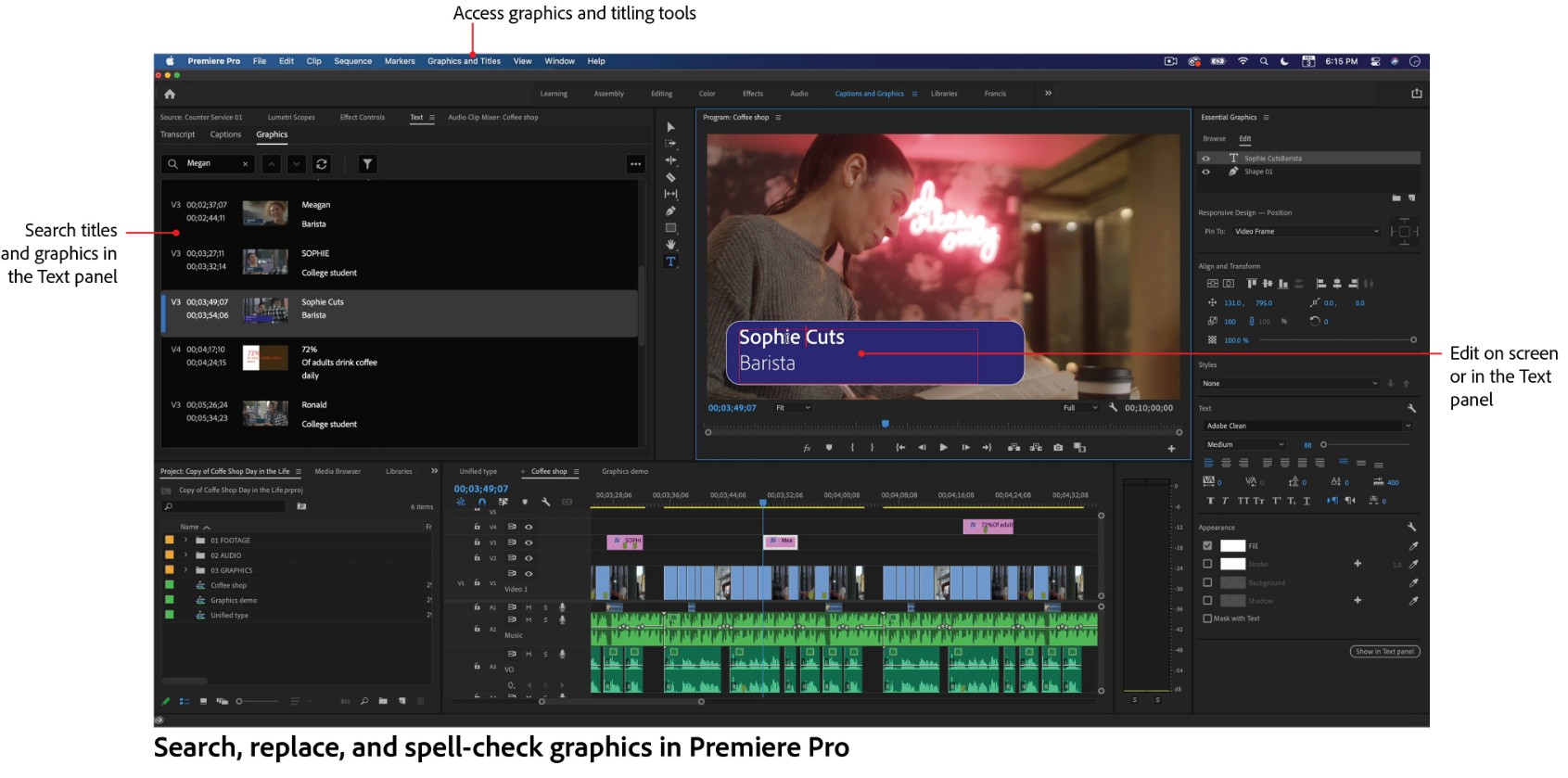Switch to the Color workspace
The width and height of the screenshot is (1568, 778).
coord(707,94)
